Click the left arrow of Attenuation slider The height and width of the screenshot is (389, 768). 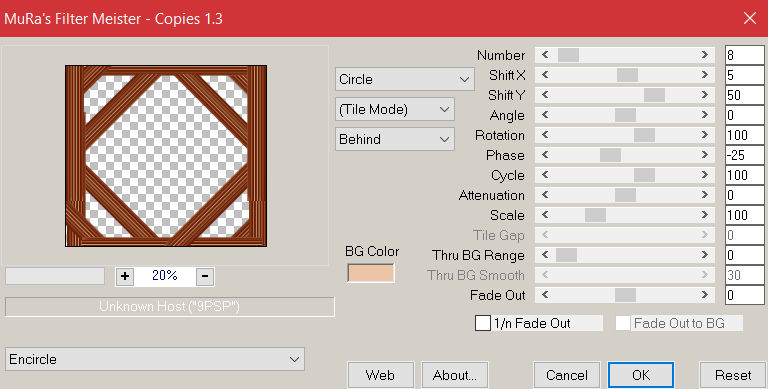tap(545, 195)
